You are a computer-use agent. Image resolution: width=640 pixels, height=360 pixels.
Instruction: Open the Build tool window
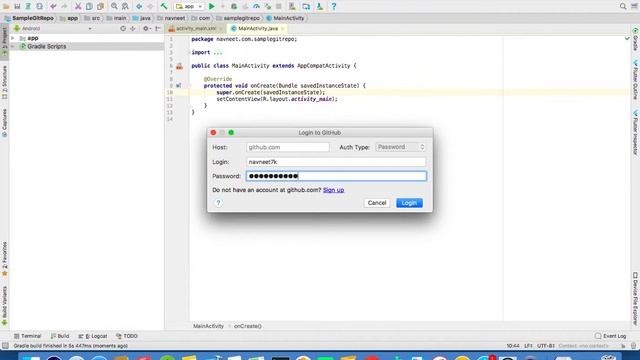pyautogui.click(x=60, y=336)
